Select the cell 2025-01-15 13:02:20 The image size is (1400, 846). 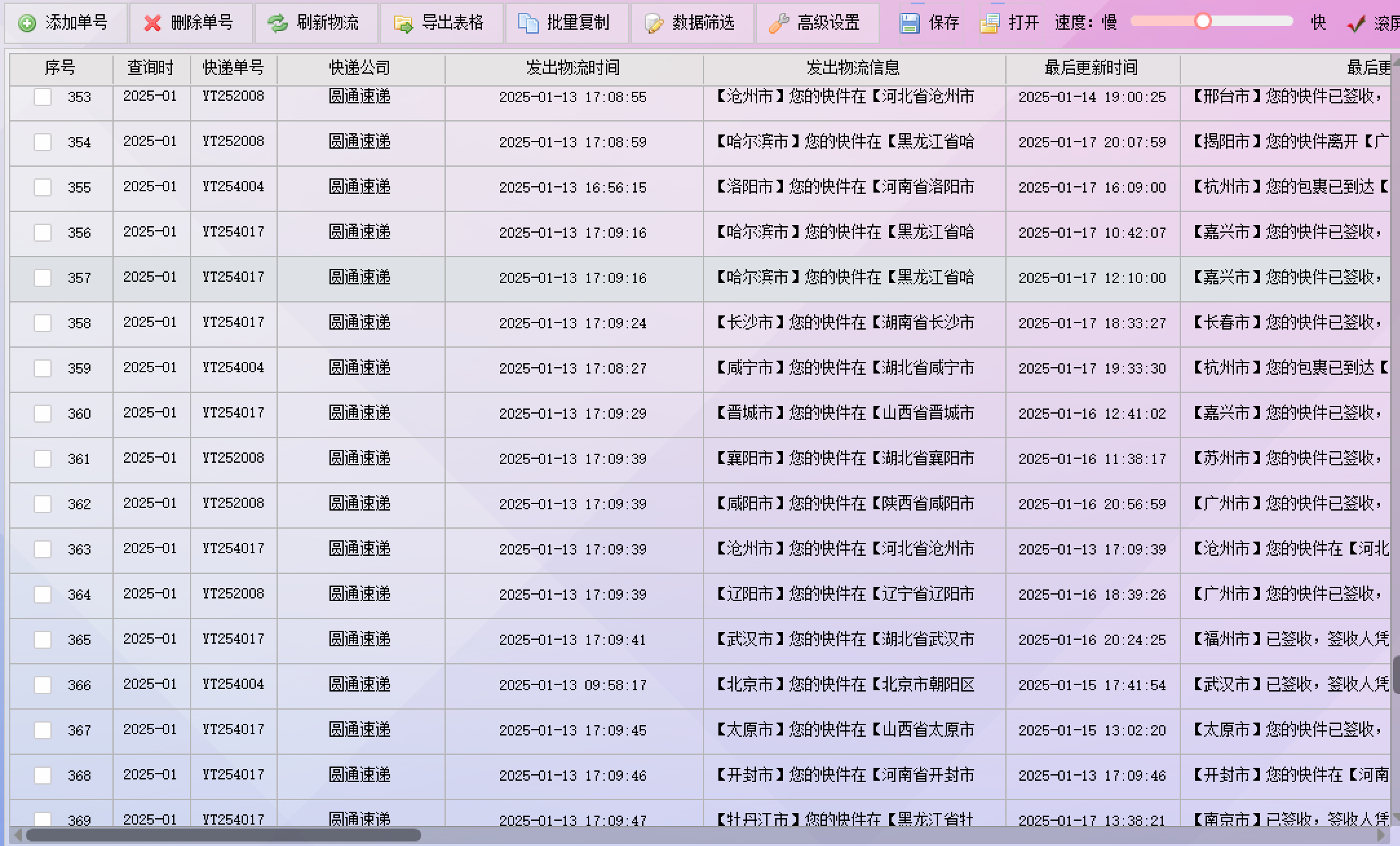click(1092, 730)
